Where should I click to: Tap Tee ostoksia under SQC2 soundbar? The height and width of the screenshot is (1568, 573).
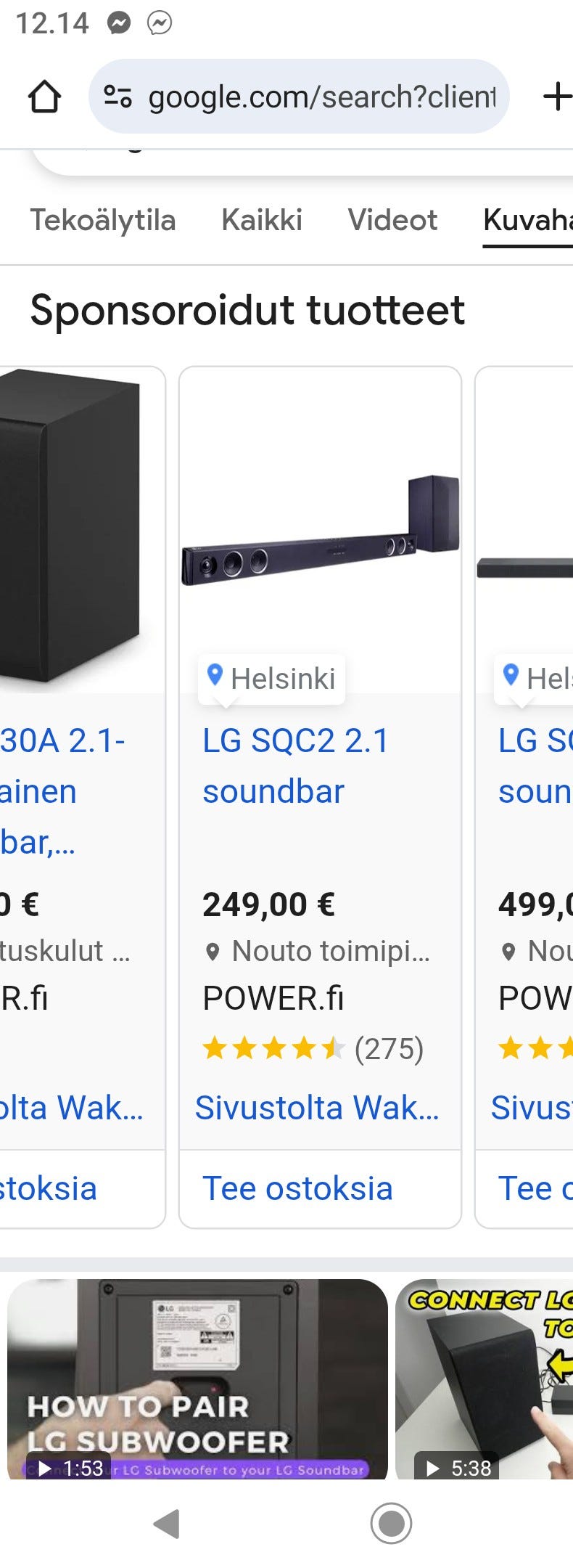point(297,1188)
